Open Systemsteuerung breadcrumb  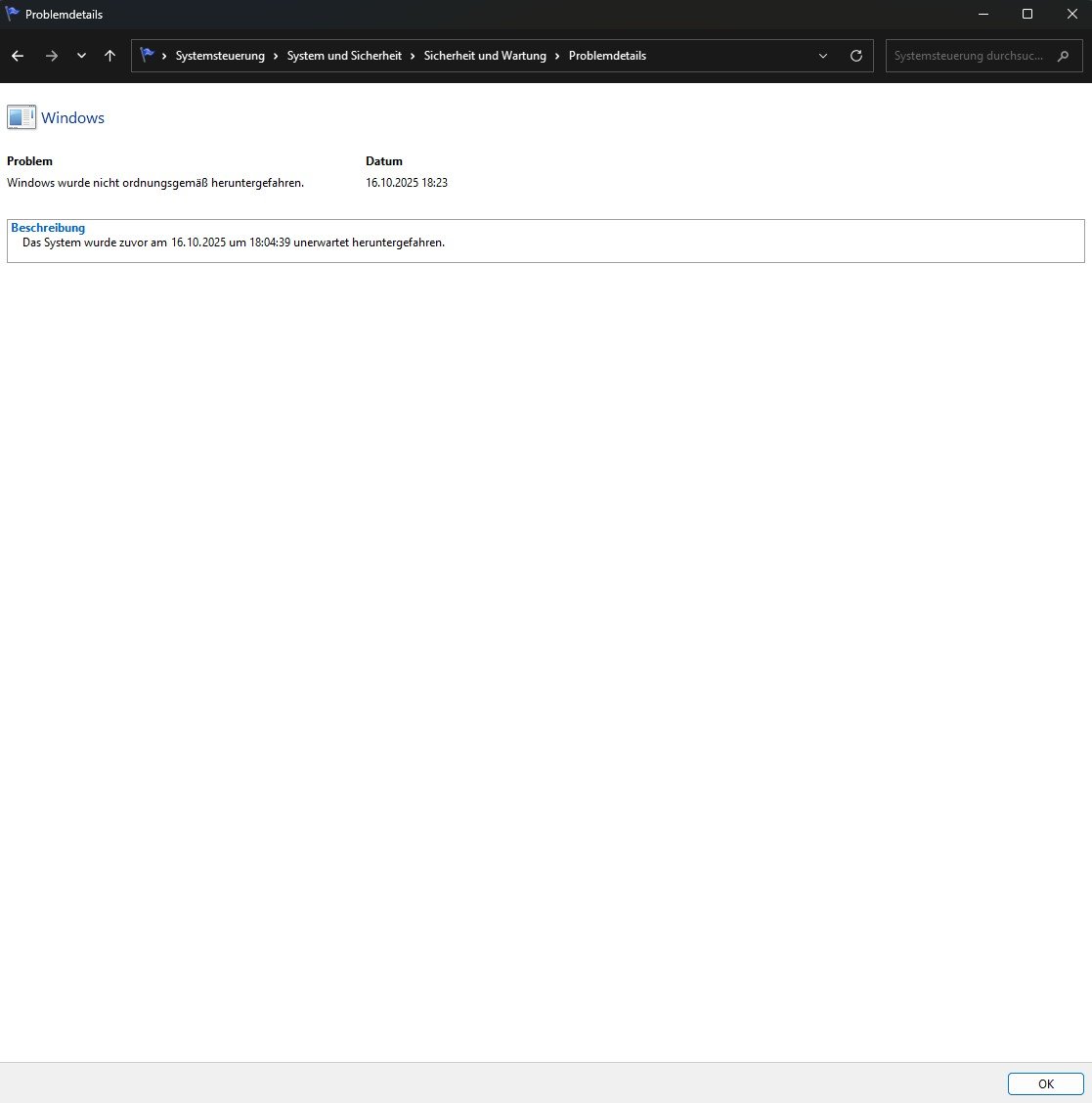coord(220,56)
